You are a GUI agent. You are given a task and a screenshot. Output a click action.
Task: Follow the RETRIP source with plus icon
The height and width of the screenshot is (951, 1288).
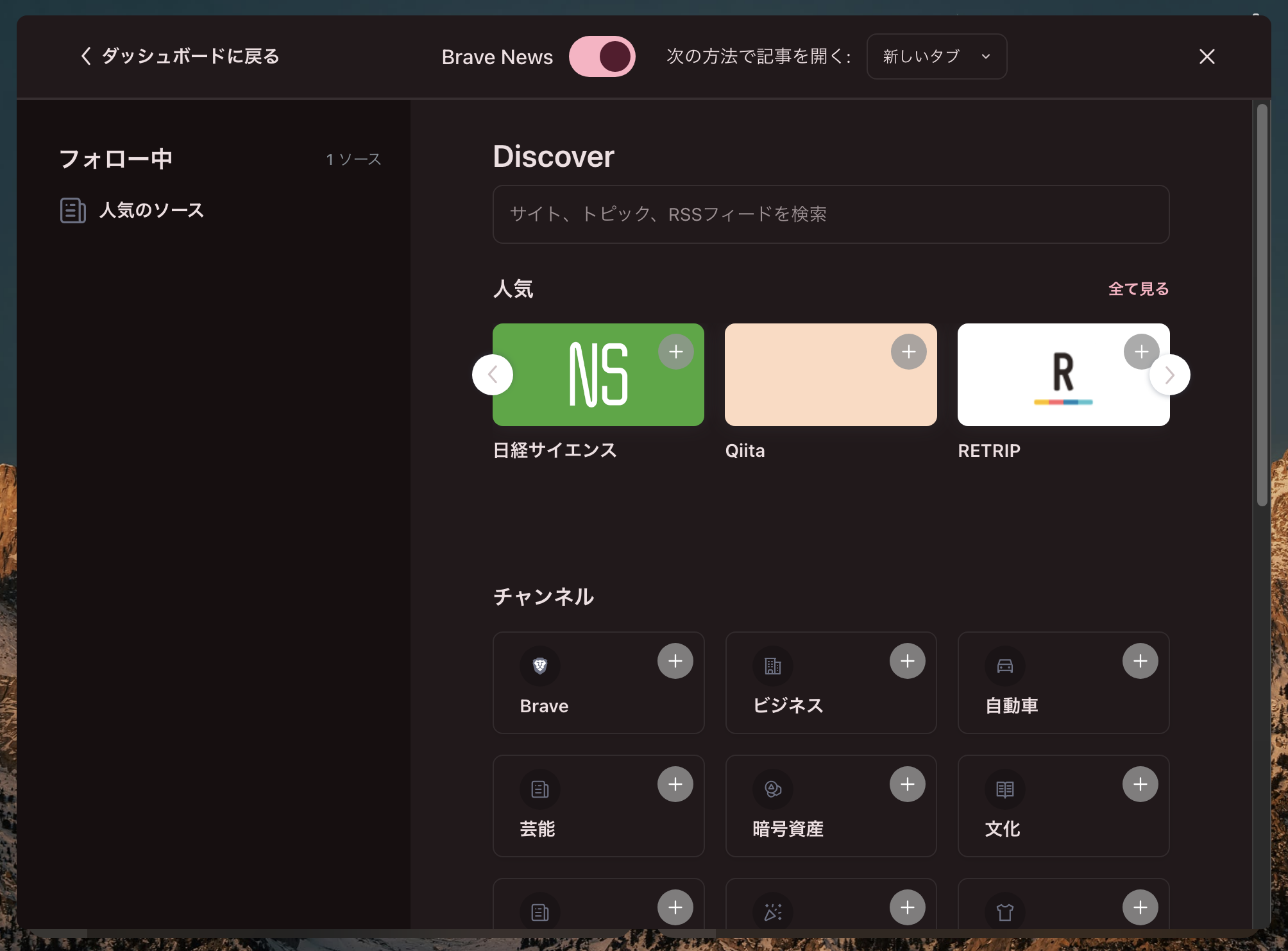tap(1141, 352)
